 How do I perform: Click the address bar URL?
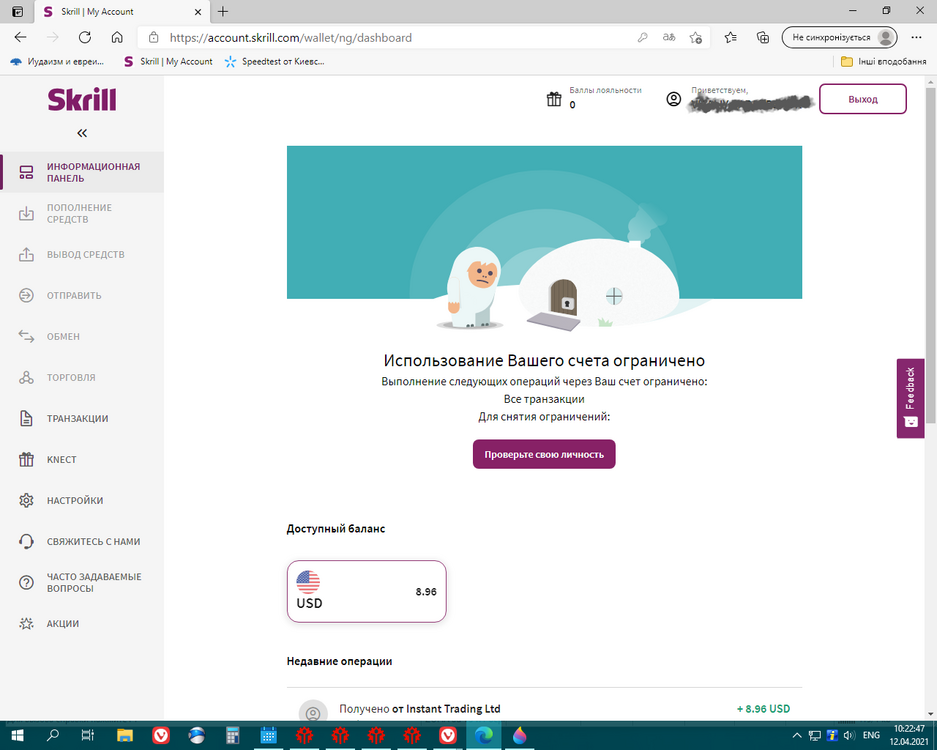click(290, 38)
